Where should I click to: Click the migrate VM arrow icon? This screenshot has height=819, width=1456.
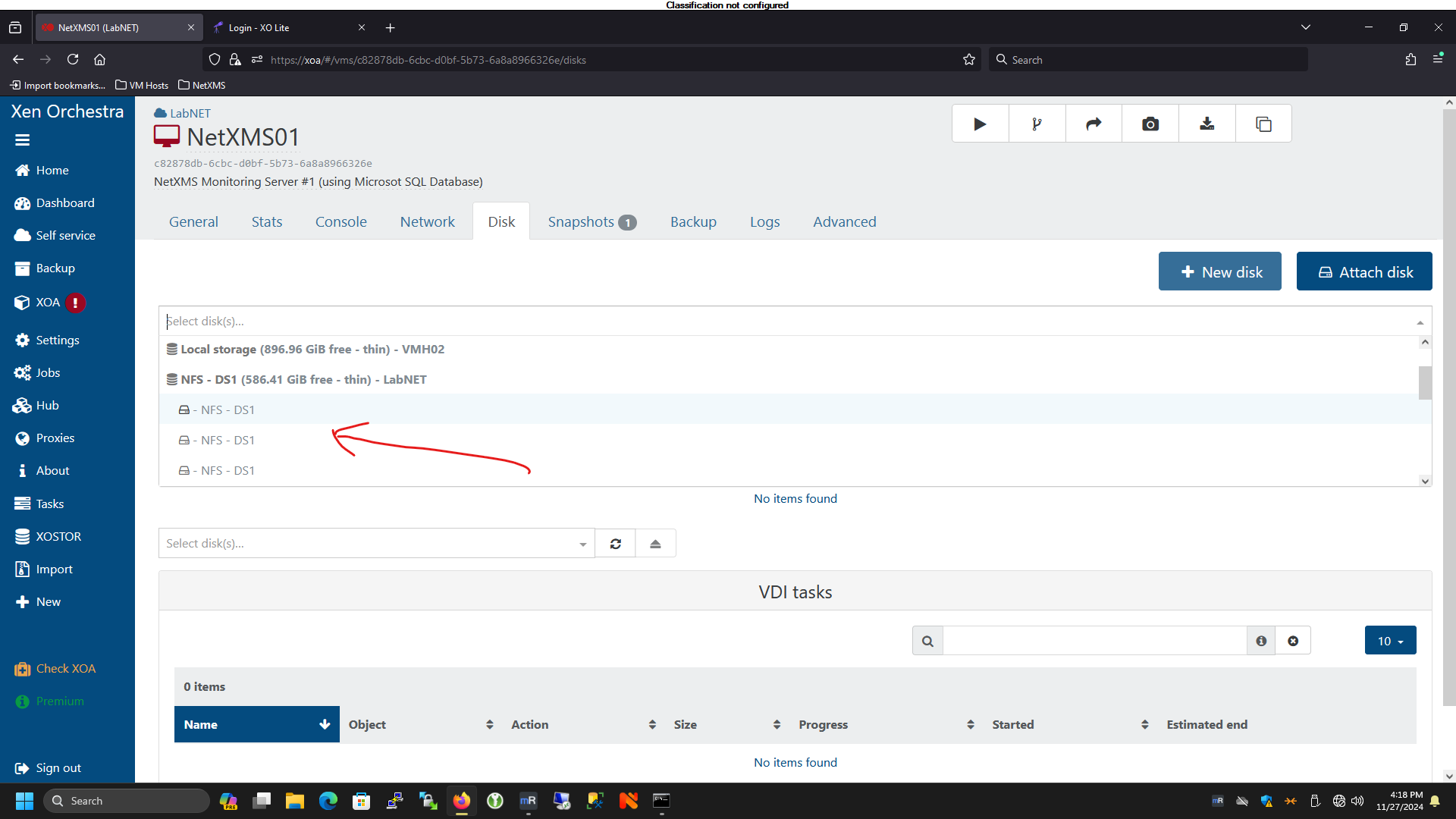click(1094, 124)
